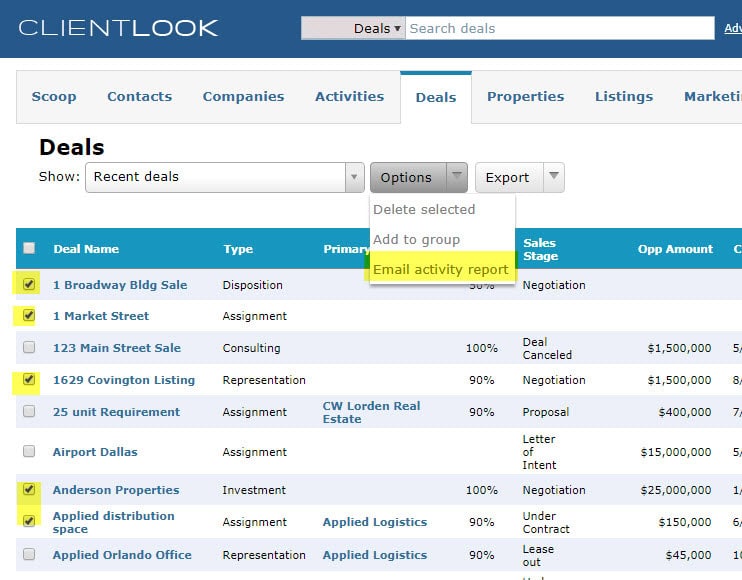Click the Export button
The image size is (742, 580).
point(509,177)
